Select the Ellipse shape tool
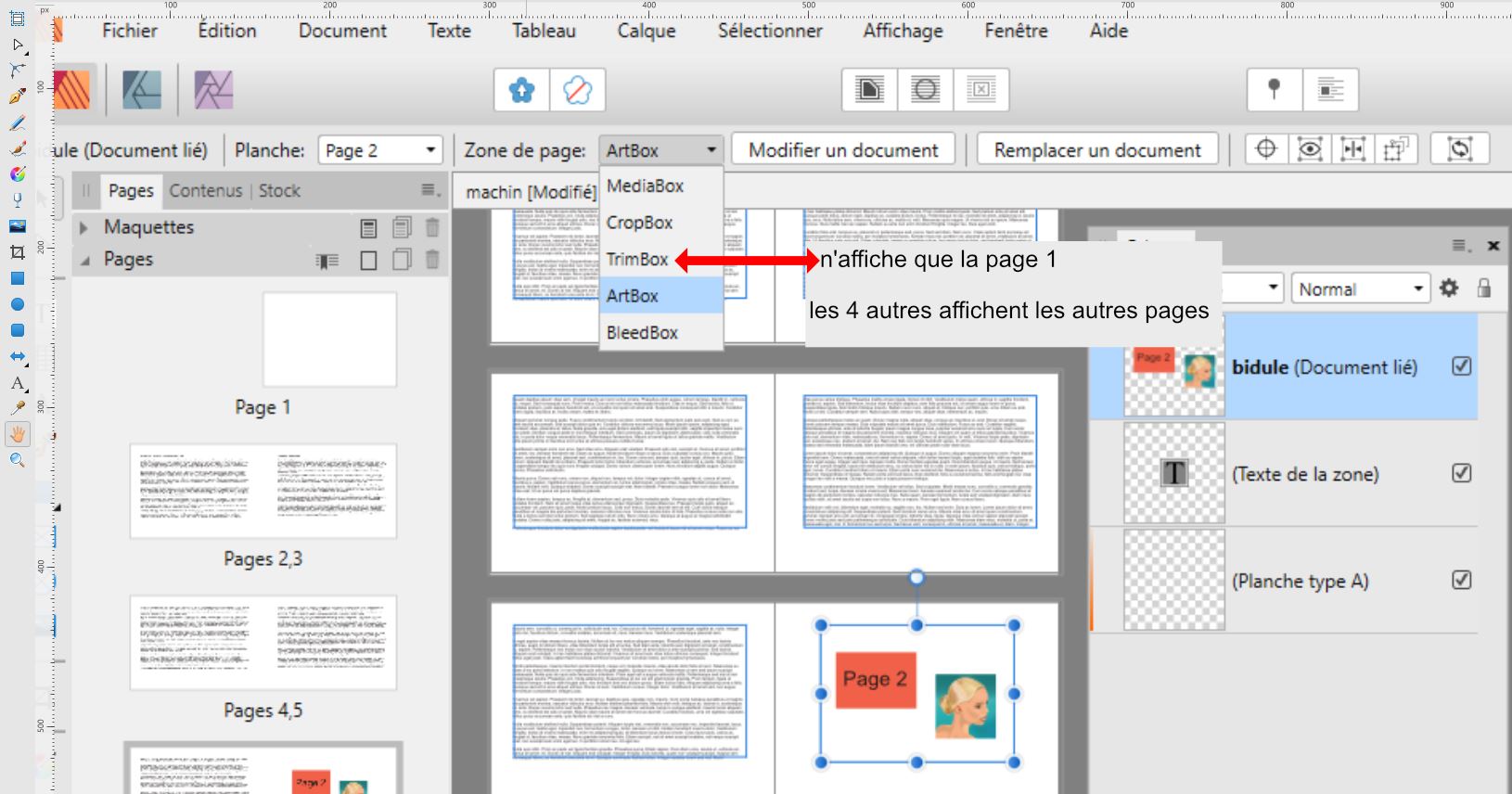Screen dimensions: 1512x794 pyautogui.click(x=17, y=304)
